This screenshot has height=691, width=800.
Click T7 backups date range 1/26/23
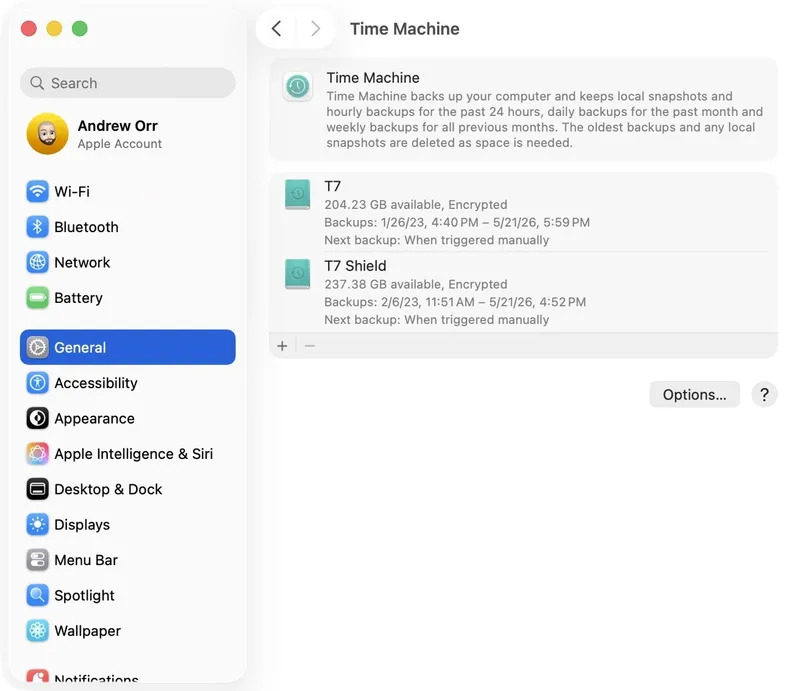[457, 223]
